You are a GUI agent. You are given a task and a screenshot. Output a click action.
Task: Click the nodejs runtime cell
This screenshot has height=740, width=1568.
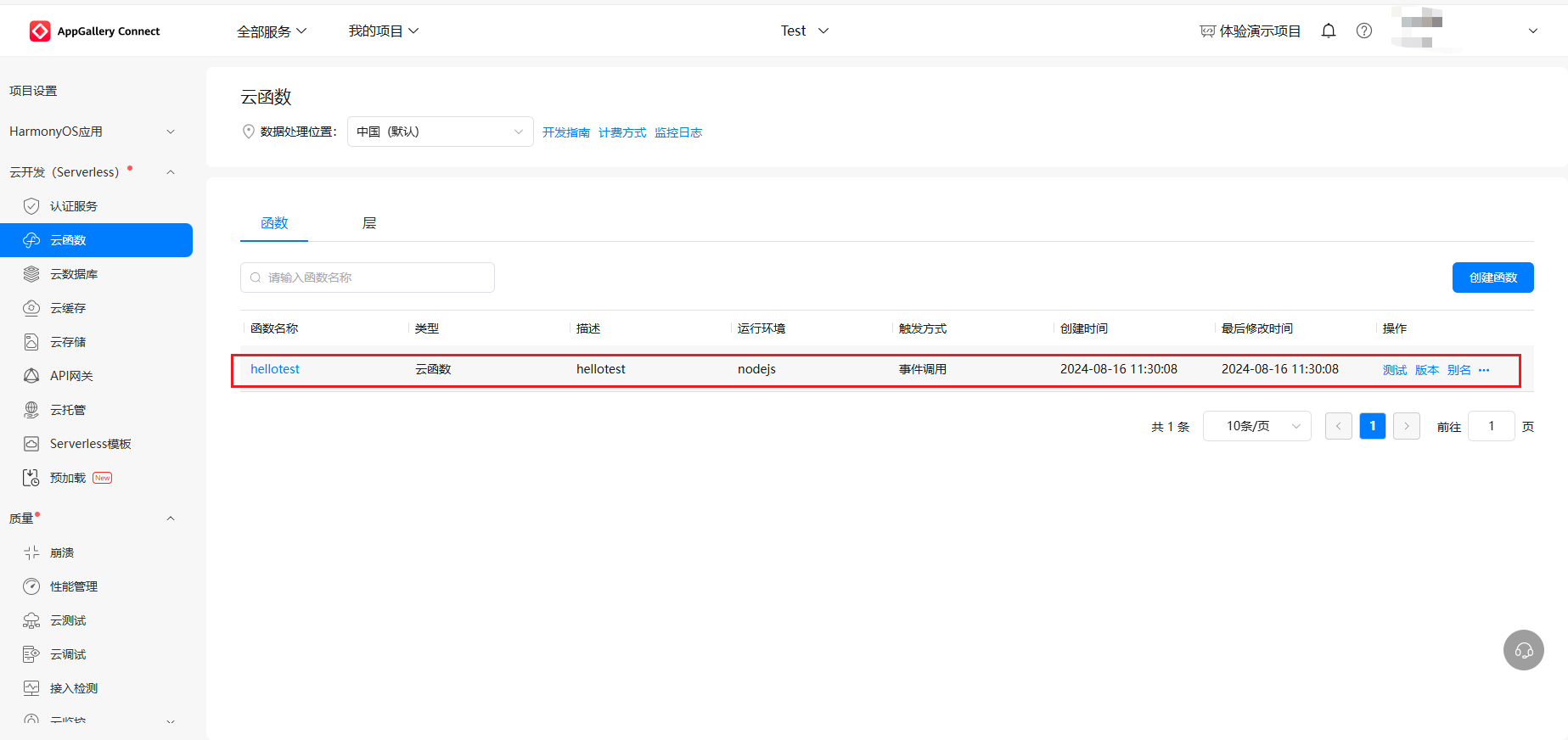point(756,369)
